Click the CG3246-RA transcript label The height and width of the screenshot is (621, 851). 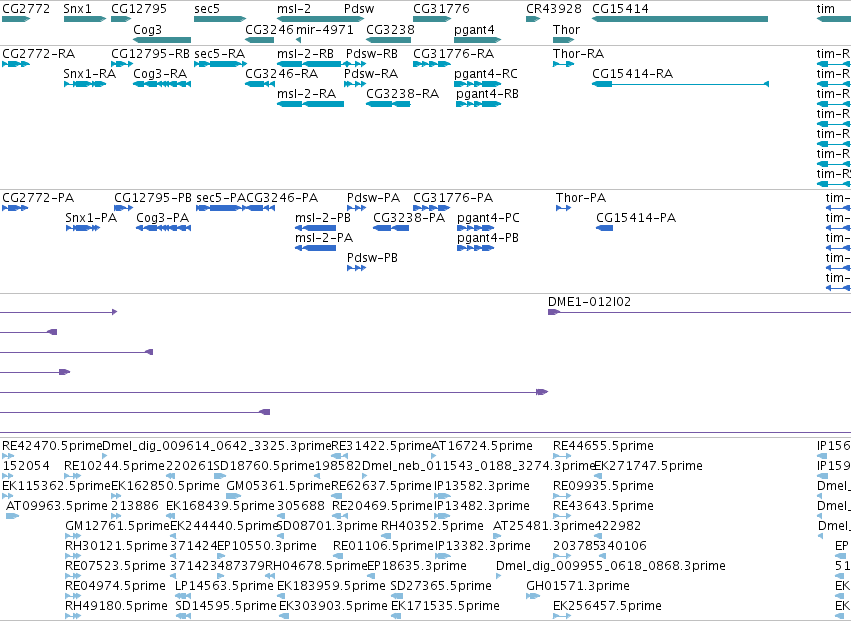pos(282,74)
